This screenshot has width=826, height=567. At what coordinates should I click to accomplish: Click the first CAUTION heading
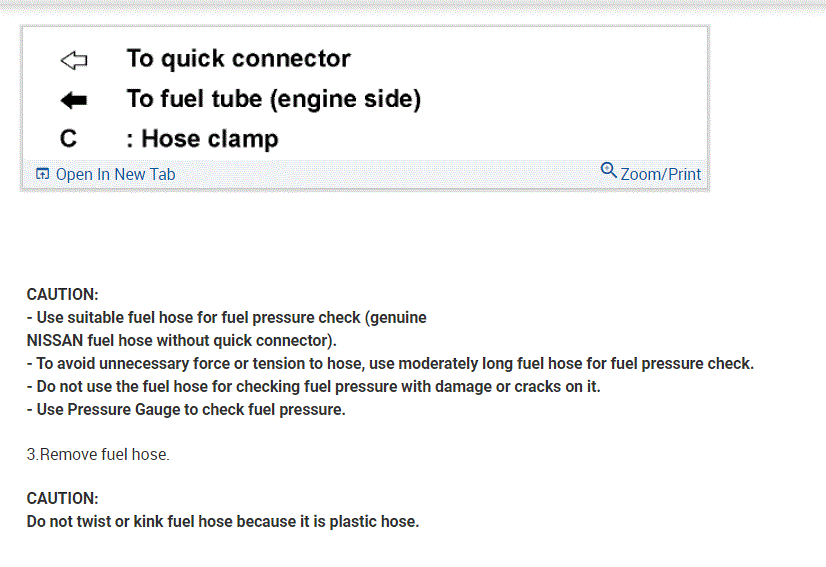point(62,294)
